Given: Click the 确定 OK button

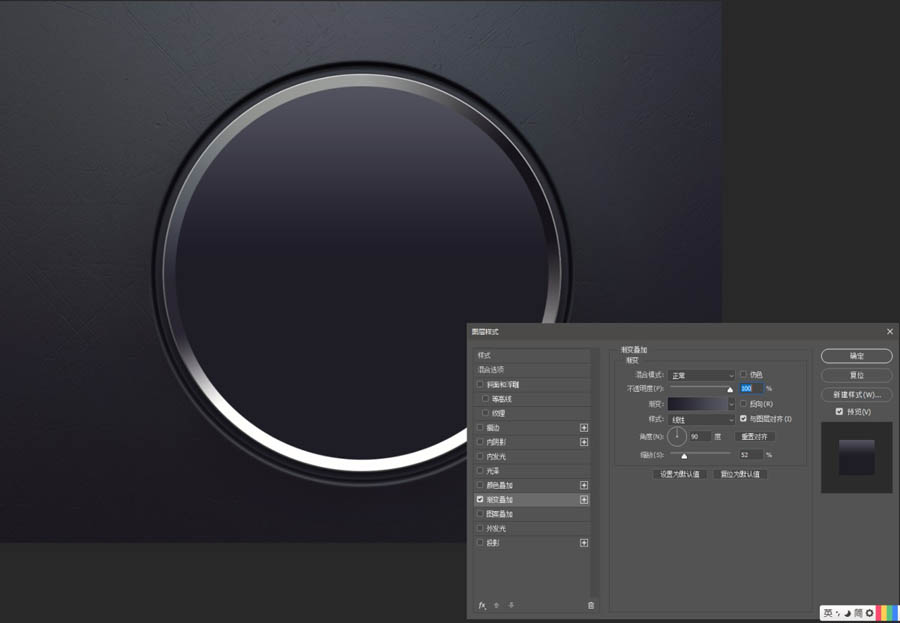Looking at the screenshot, I should coord(857,356).
